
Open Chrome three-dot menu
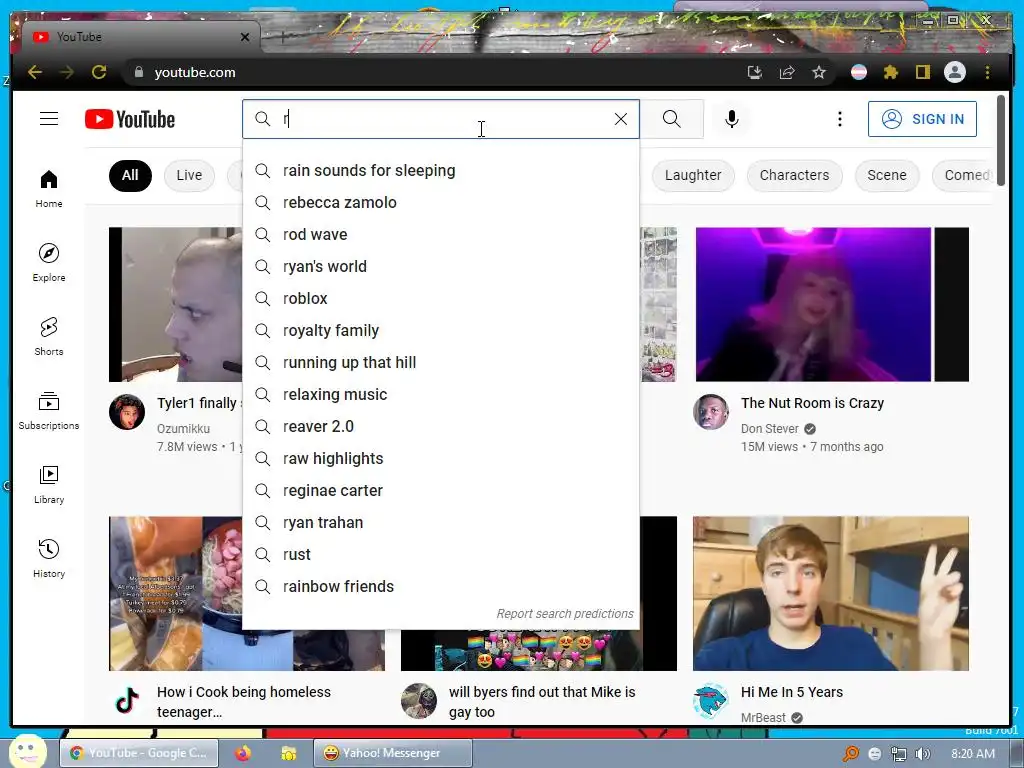(987, 72)
